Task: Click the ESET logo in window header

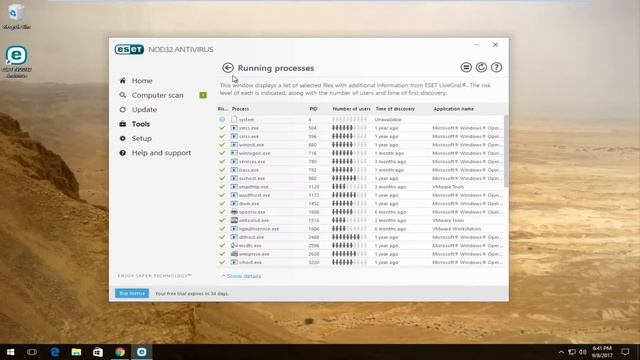Action: pos(129,49)
